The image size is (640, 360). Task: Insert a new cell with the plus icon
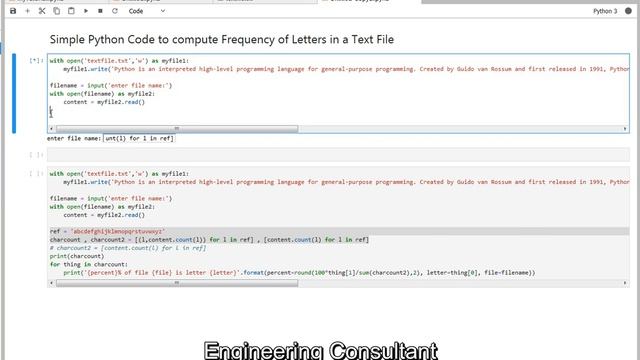[27, 11]
